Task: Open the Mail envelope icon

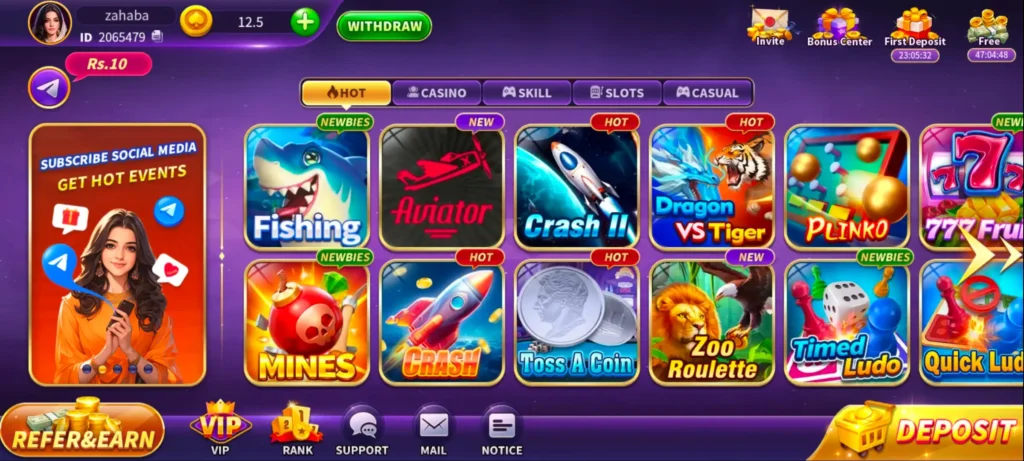Action: click(434, 426)
